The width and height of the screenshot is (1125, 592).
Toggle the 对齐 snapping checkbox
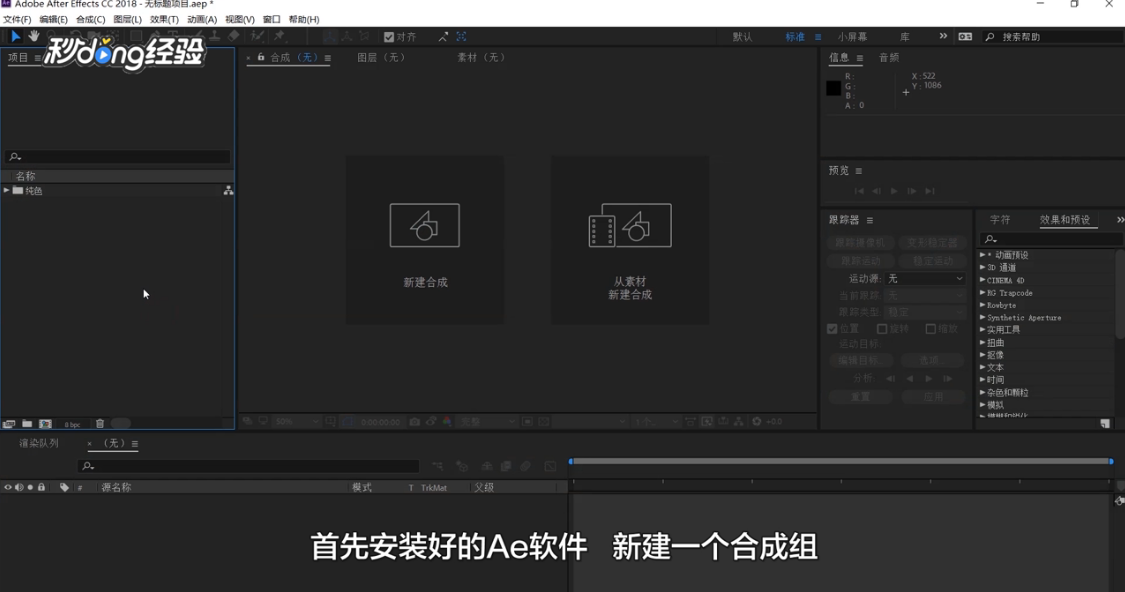click(x=389, y=37)
